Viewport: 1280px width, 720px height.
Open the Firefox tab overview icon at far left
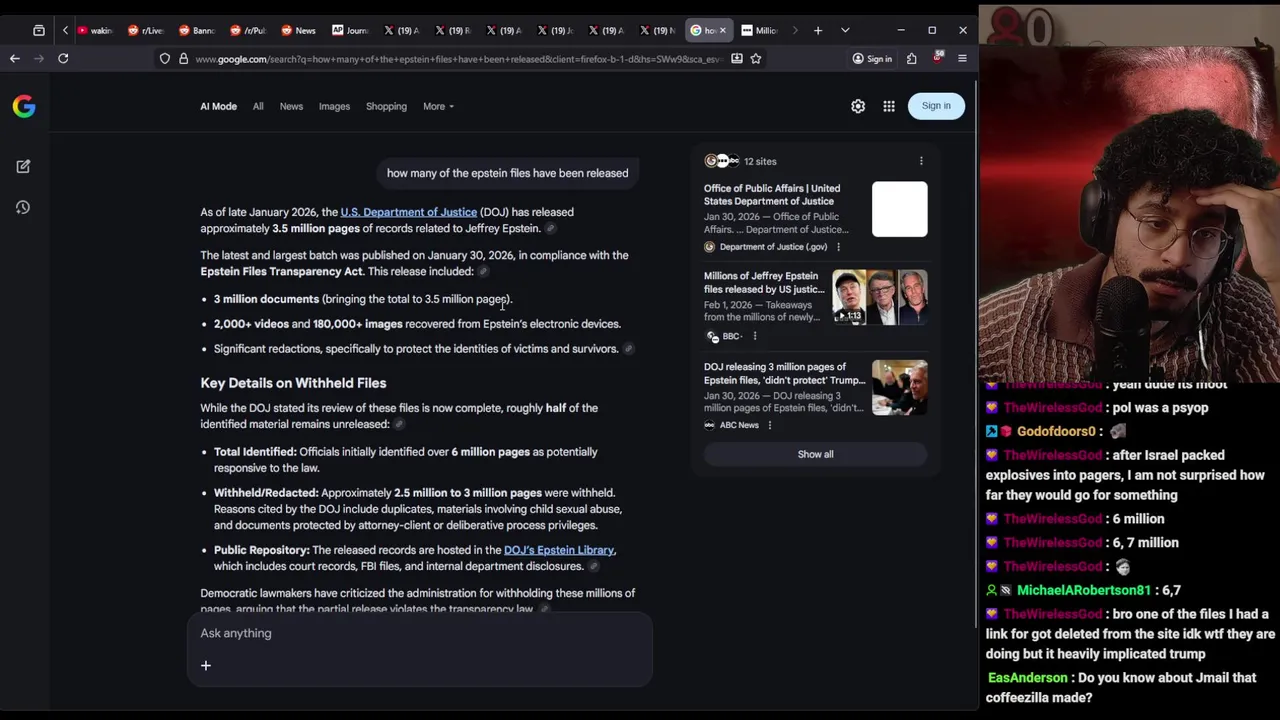[39, 31]
